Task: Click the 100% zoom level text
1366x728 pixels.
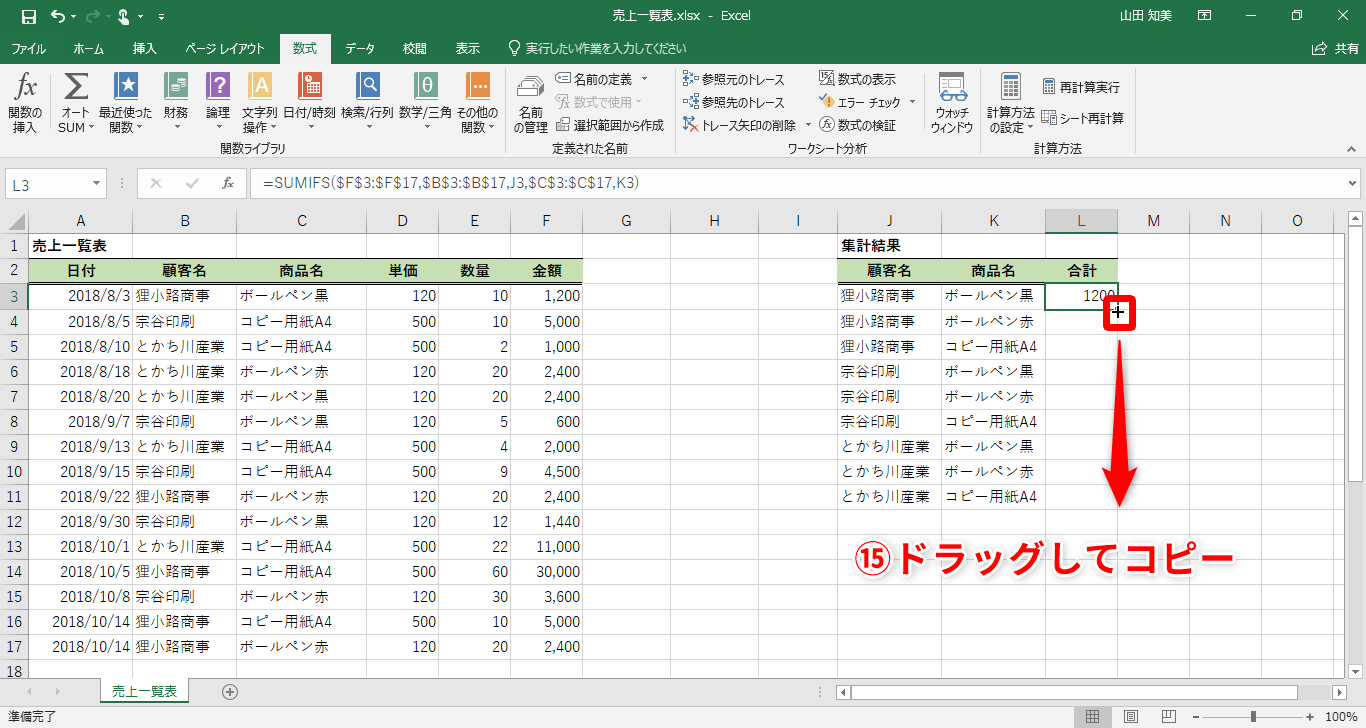Action: [1341, 717]
